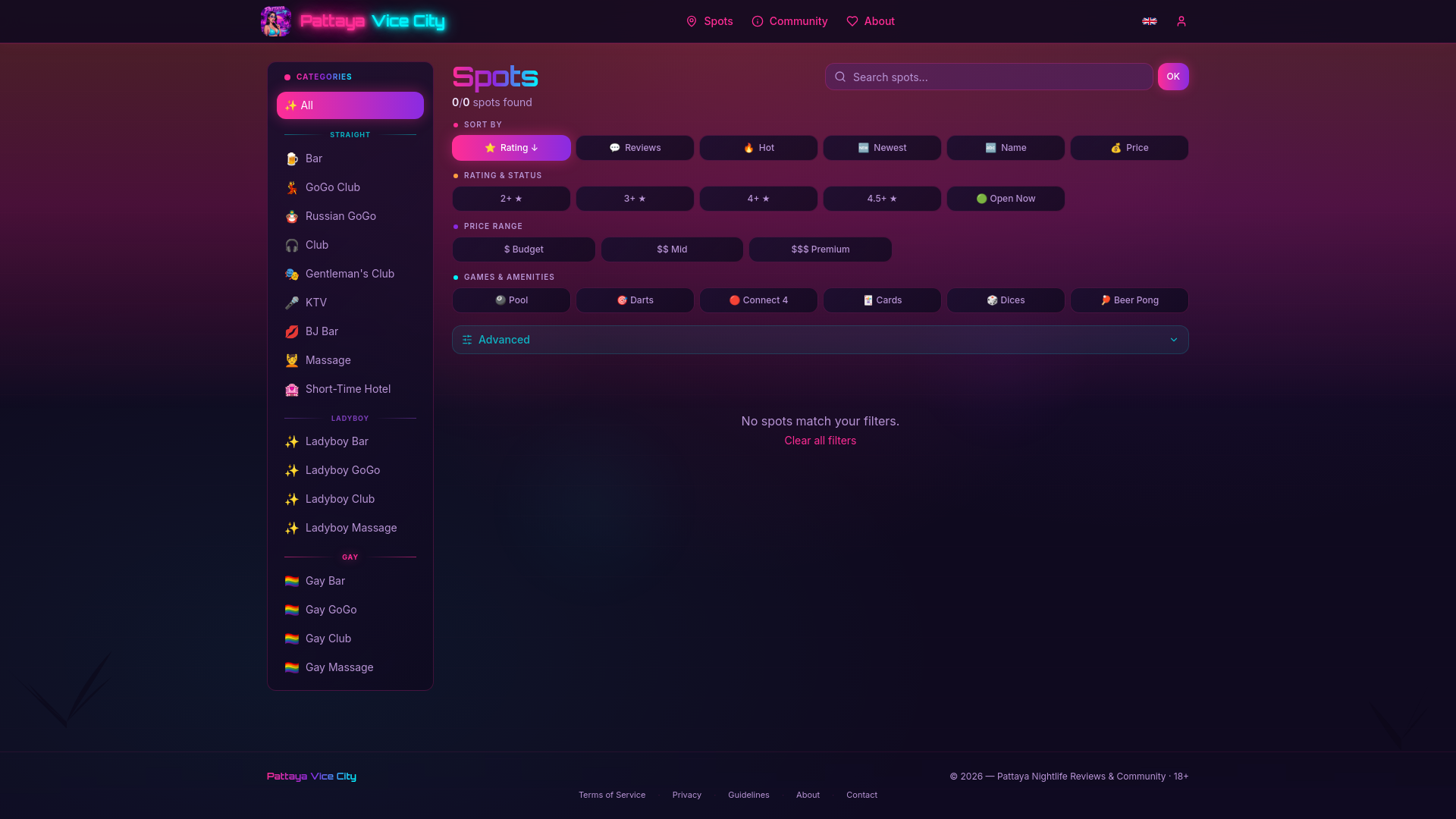Viewport: 1456px width, 819px height.
Task: Toggle the $$ Mid price filter
Action: pos(672,249)
